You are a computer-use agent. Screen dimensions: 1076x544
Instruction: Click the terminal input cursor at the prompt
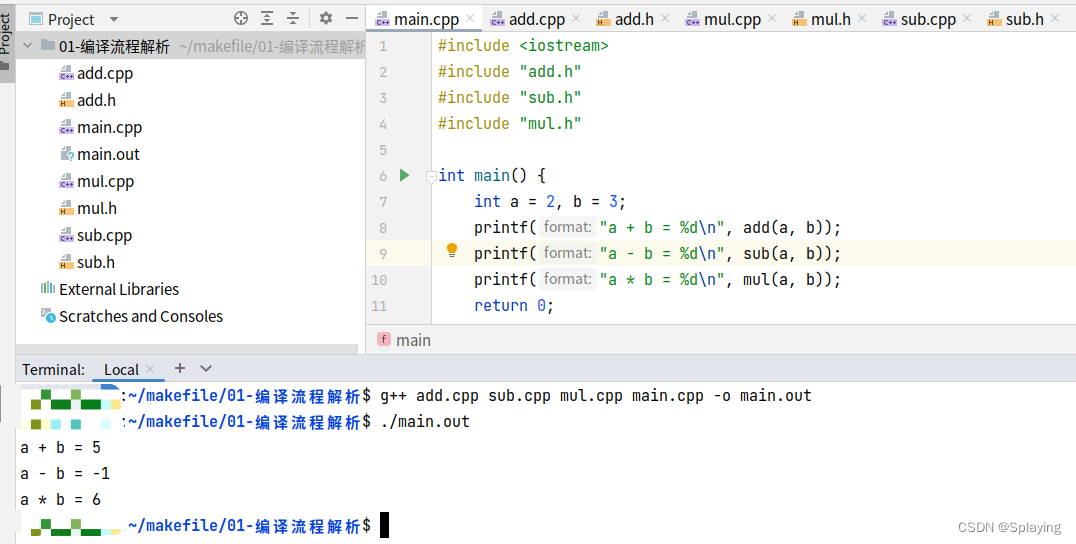click(384, 525)
